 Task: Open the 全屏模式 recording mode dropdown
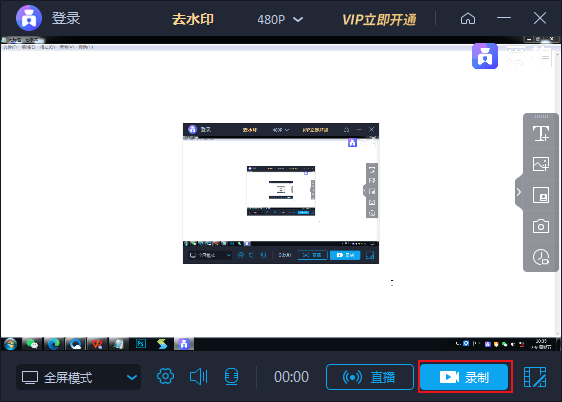coord(78,377)
